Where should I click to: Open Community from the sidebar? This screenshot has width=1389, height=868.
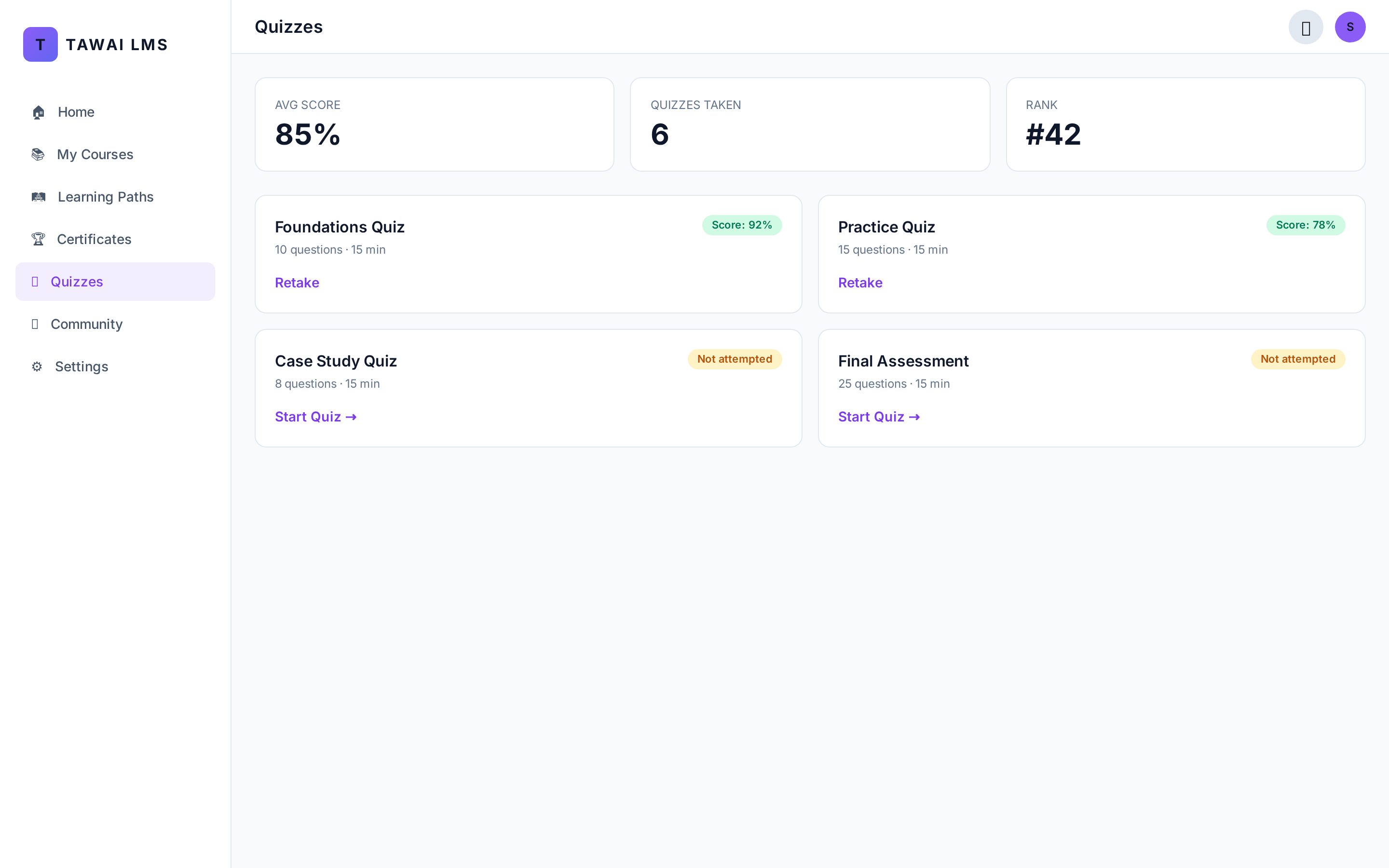tap(115, 325)
